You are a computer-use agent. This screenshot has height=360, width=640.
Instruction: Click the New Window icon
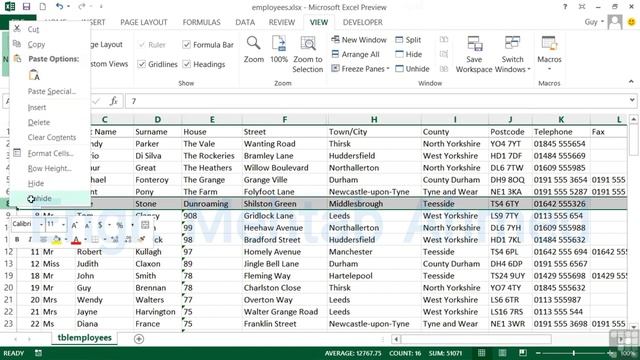[336, 40]
